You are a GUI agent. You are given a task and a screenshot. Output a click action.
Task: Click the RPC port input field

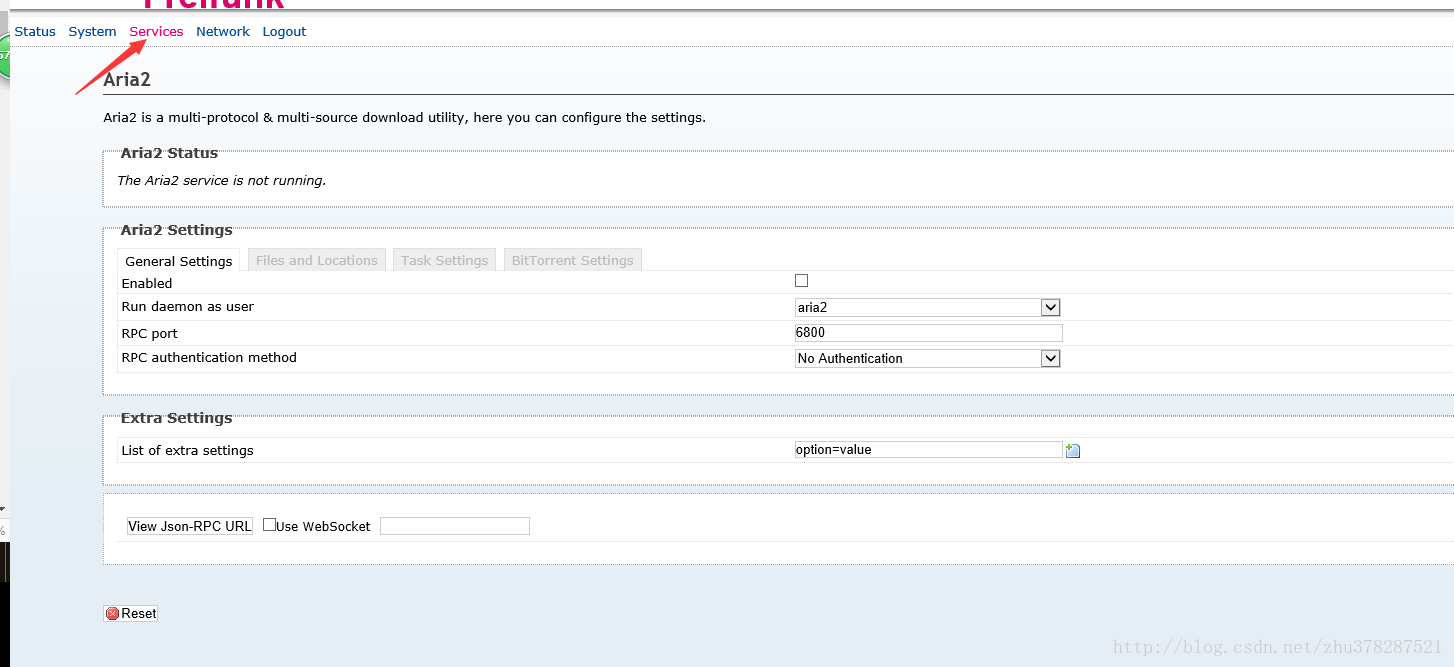[928, 333]
